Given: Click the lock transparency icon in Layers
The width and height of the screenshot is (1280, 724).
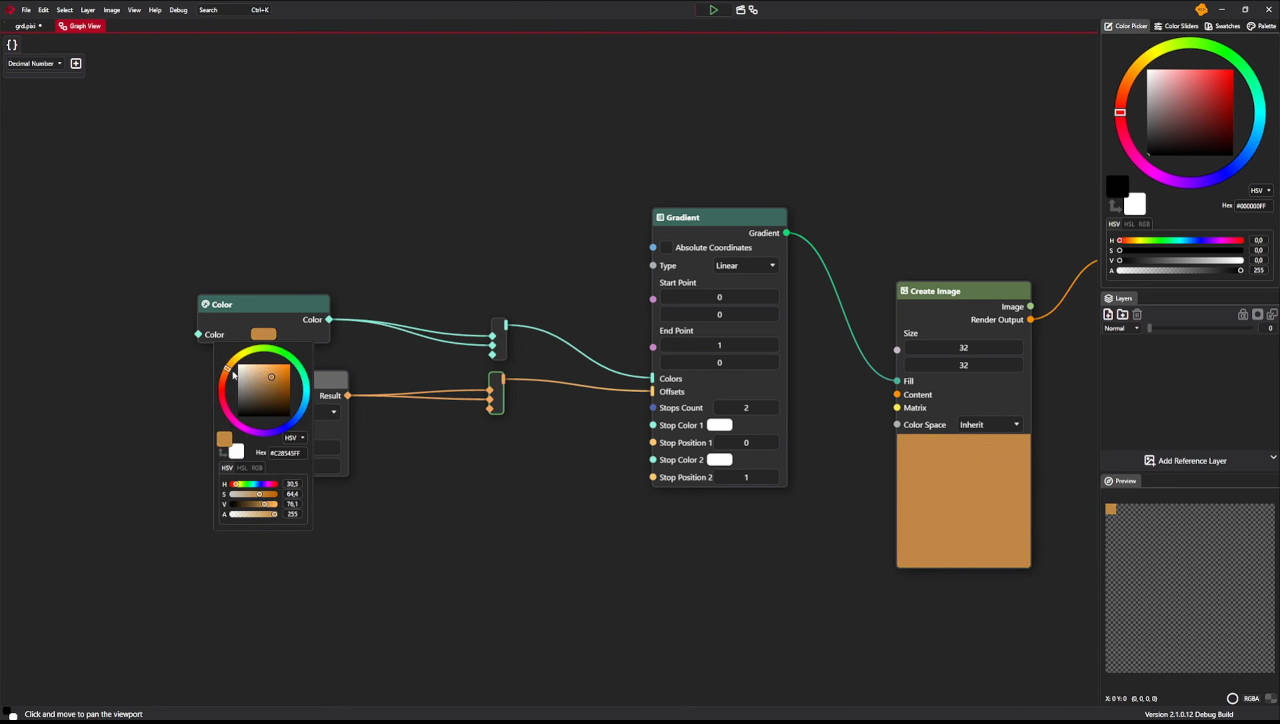Looking at the screenshot, I should coord(1243,315).
